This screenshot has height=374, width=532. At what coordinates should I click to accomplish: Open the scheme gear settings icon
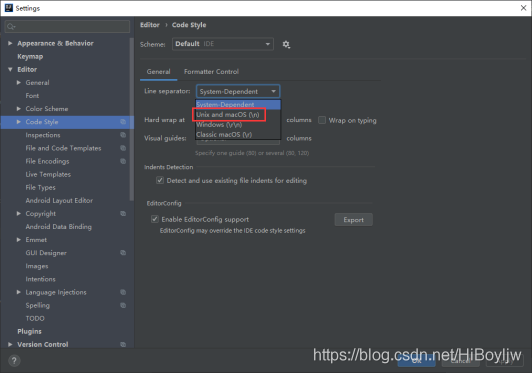pos(286,44)
